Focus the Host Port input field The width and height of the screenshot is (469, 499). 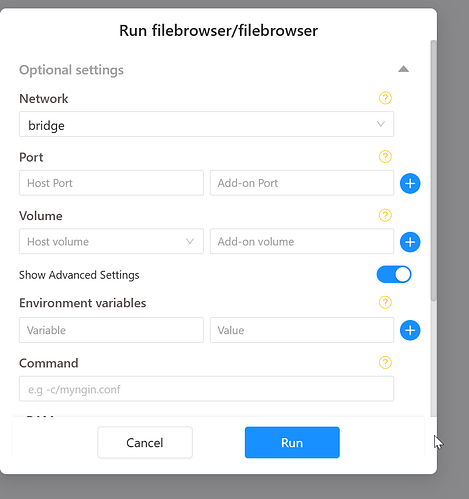111,183
